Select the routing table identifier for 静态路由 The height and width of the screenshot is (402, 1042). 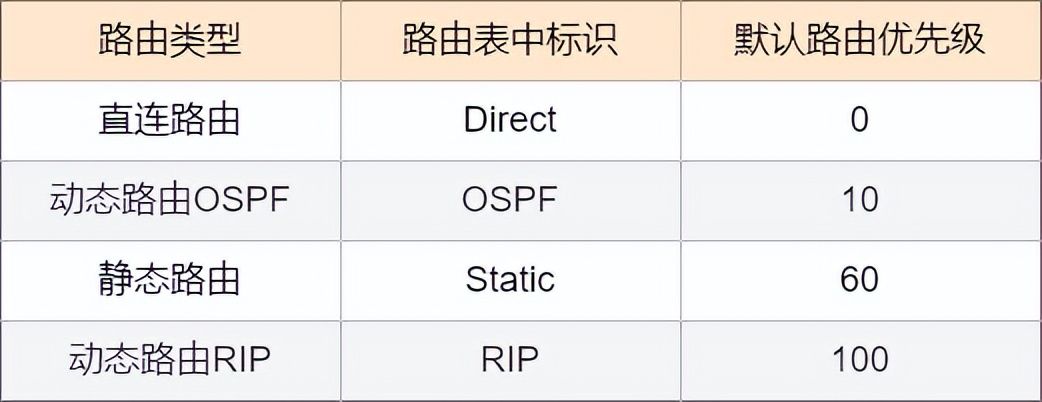[x=510, y=279]
